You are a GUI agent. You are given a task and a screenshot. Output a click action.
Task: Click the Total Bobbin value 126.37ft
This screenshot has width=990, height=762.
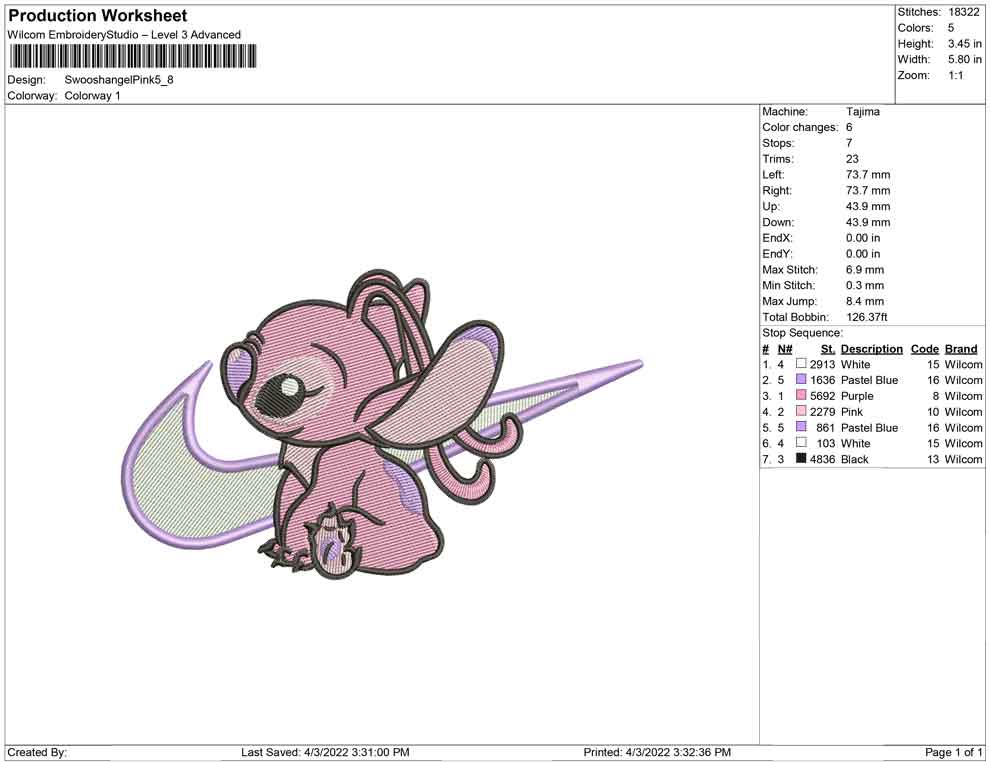point(866,317)
